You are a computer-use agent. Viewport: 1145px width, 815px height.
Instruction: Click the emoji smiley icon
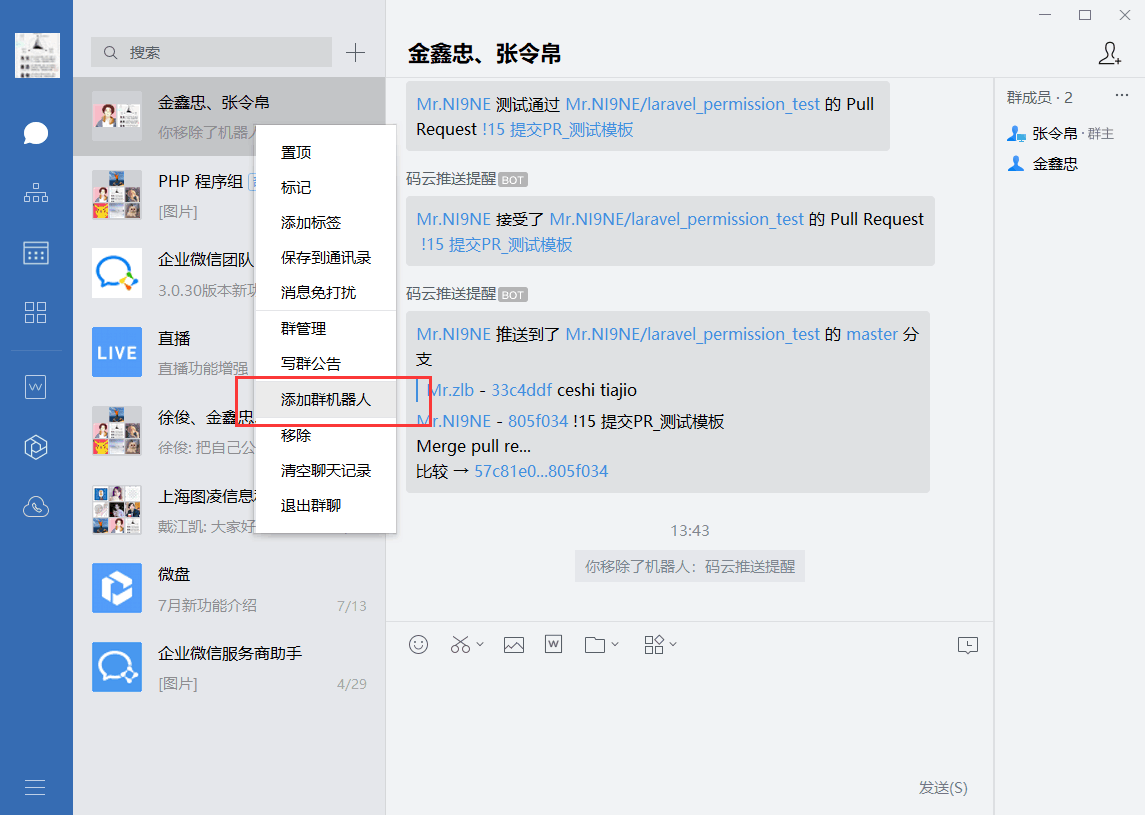click(419, 645)
